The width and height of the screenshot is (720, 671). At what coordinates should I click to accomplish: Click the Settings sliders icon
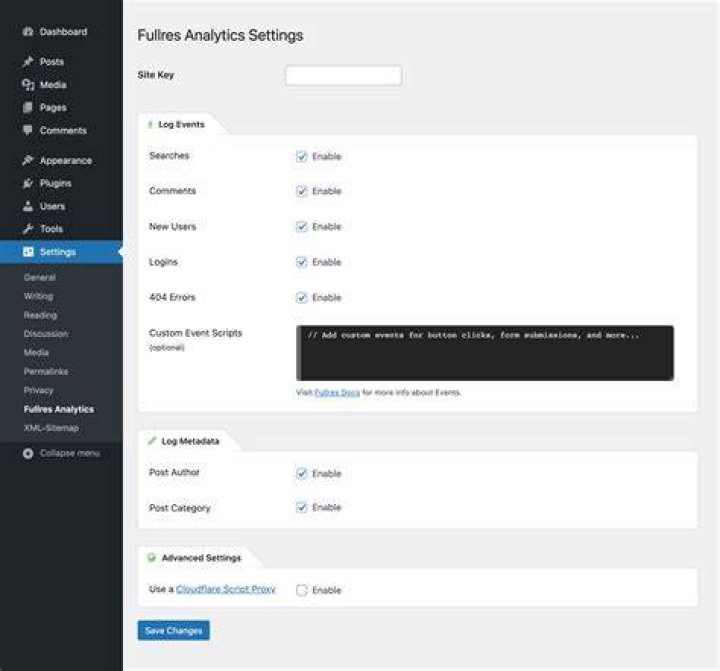click(28, 252)
